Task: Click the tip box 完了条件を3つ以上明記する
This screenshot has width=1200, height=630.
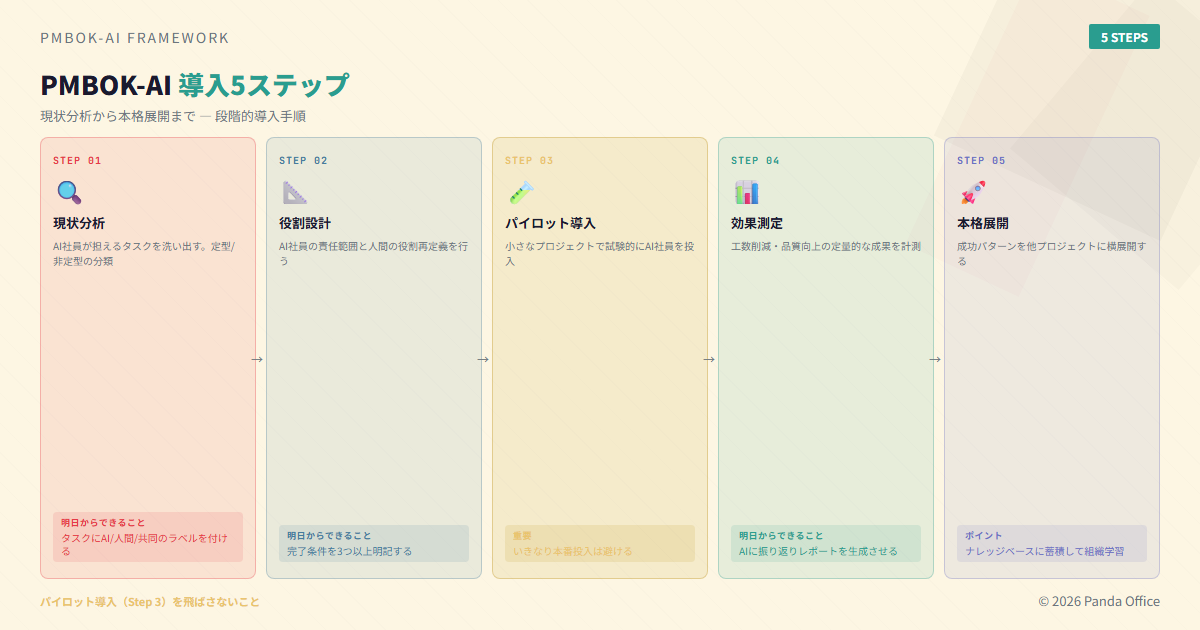Action: coord(374,544)
